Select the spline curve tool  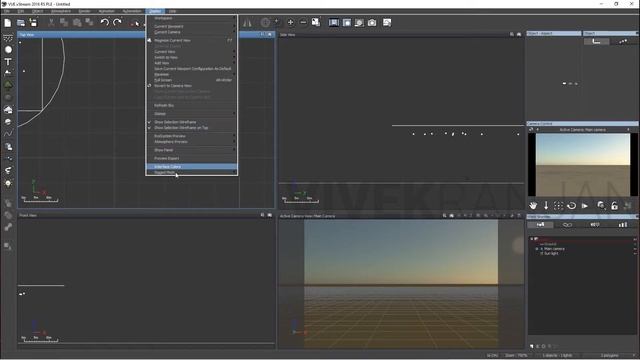tap(8, 133)
